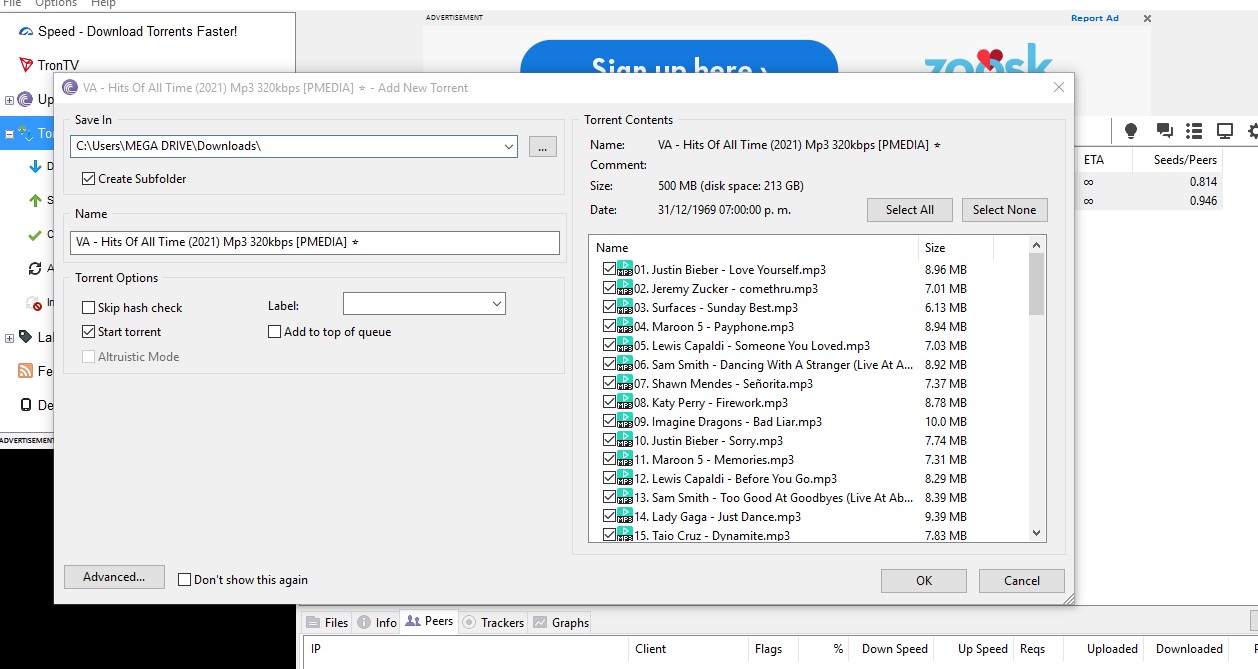
Task: Sort file list by Name column header
Action: [x=754, y=248]
